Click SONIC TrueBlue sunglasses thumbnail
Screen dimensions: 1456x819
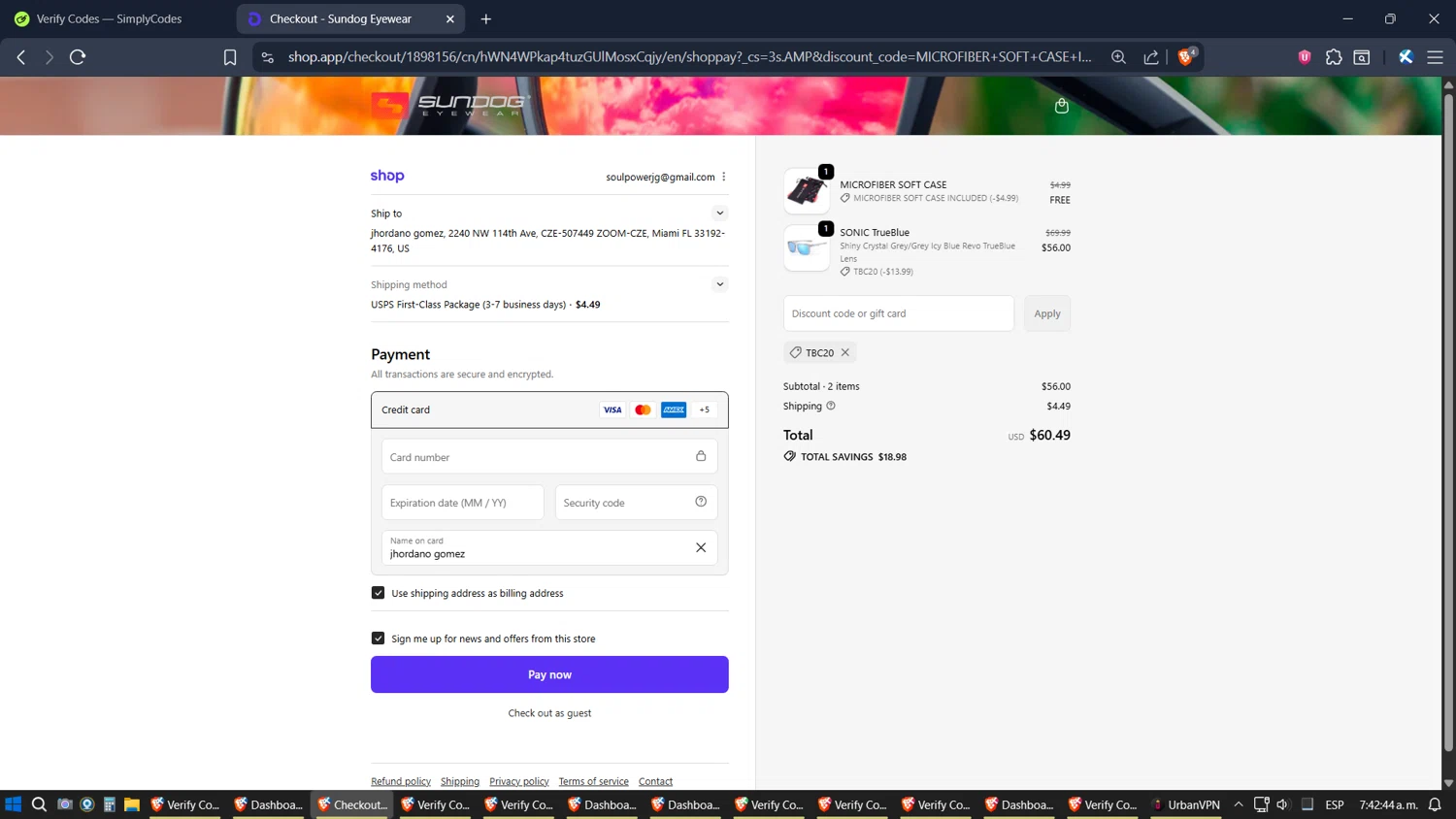[x=807, y=248]
